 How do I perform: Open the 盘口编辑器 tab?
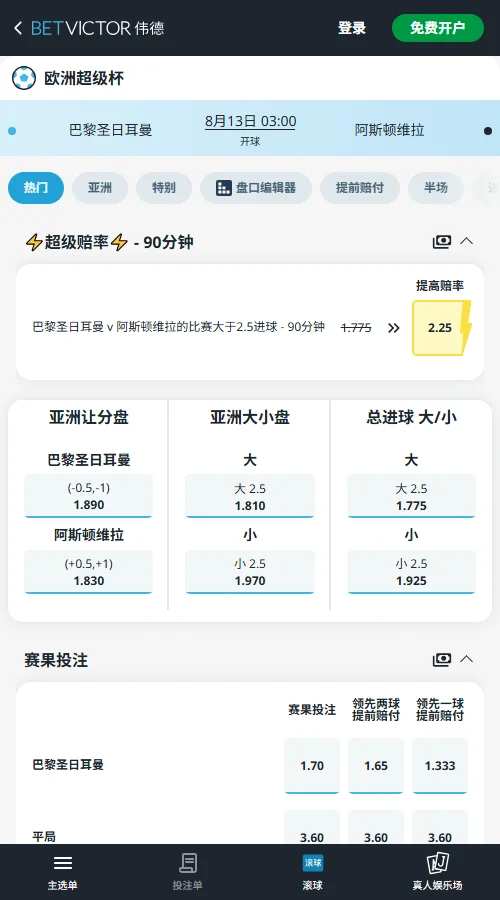click(x=256, y=188)
